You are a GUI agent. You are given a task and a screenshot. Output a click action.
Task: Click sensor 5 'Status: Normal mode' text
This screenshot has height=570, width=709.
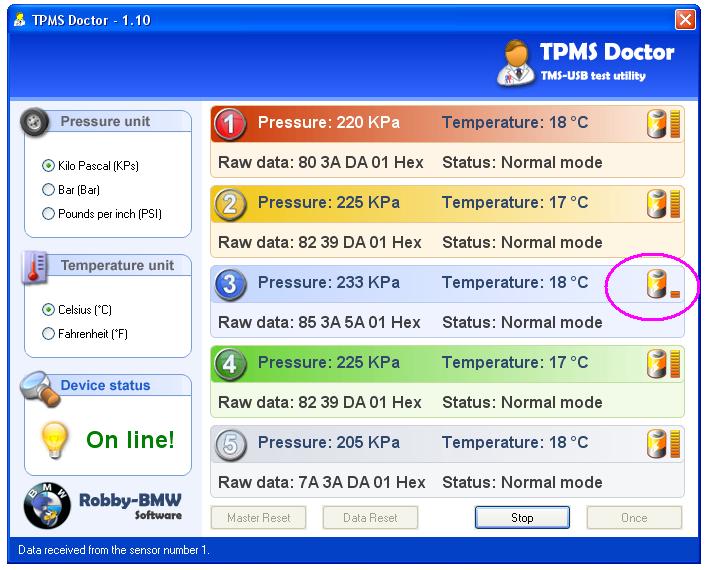point(522,482)
